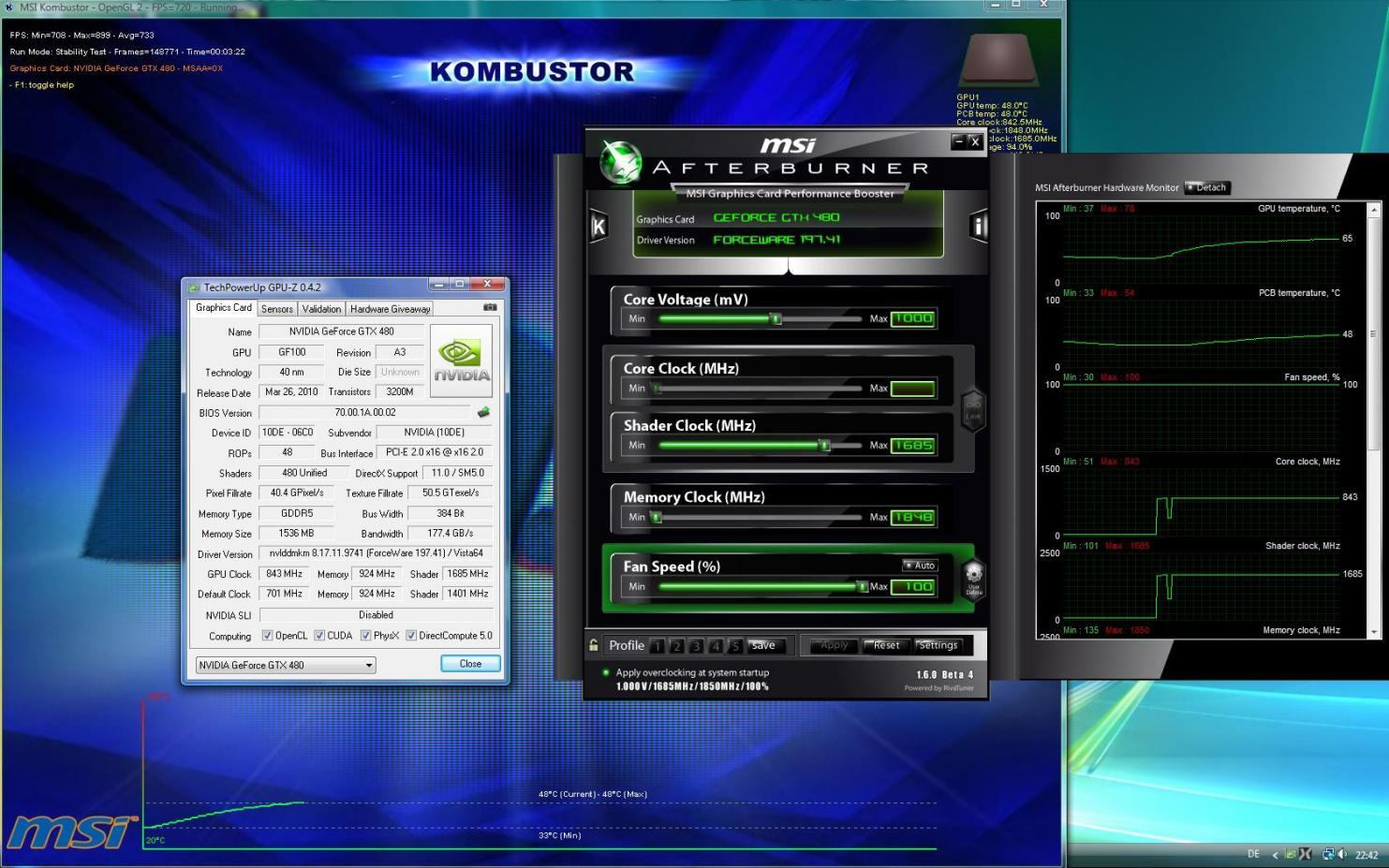The height and width of the screenshot is (868, 1389).
Task: Open Kombustor via the K icon
Action: (598, 226)
